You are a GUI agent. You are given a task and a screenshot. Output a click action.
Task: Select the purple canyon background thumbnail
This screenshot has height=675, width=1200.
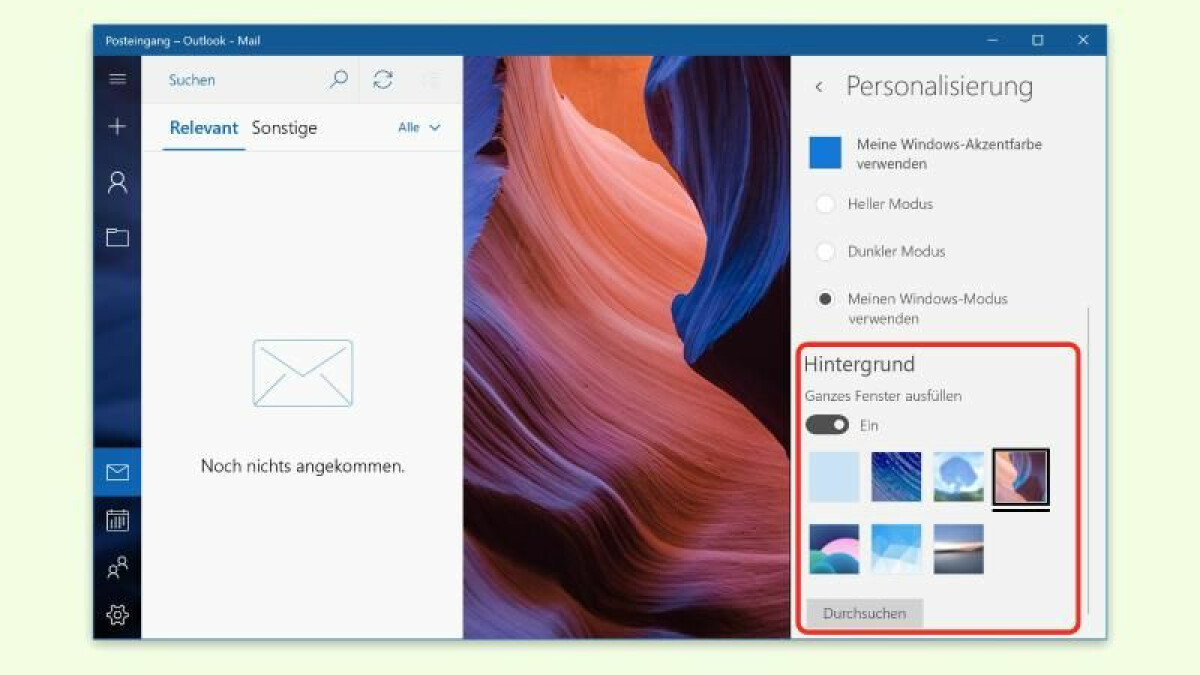[1019, 477]
